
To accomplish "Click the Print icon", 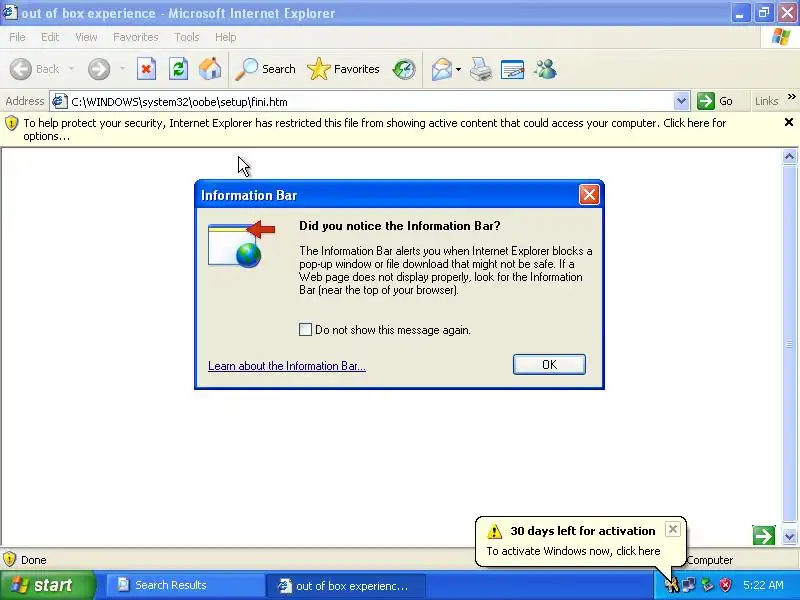I will (480, 69).
